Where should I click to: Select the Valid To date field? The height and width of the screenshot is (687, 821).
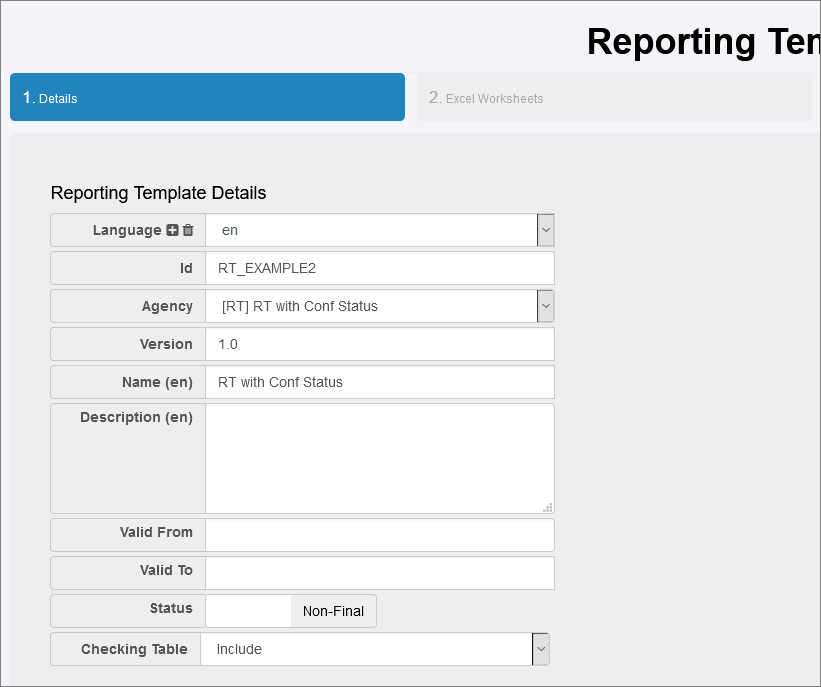[379, 573]
